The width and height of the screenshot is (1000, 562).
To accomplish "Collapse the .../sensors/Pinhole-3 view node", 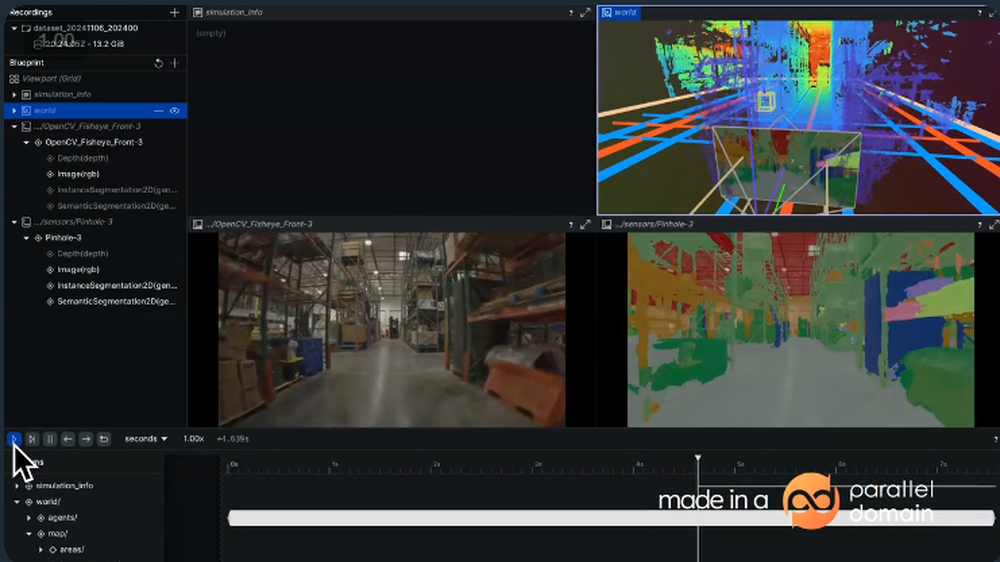I will tap(14, 222).
